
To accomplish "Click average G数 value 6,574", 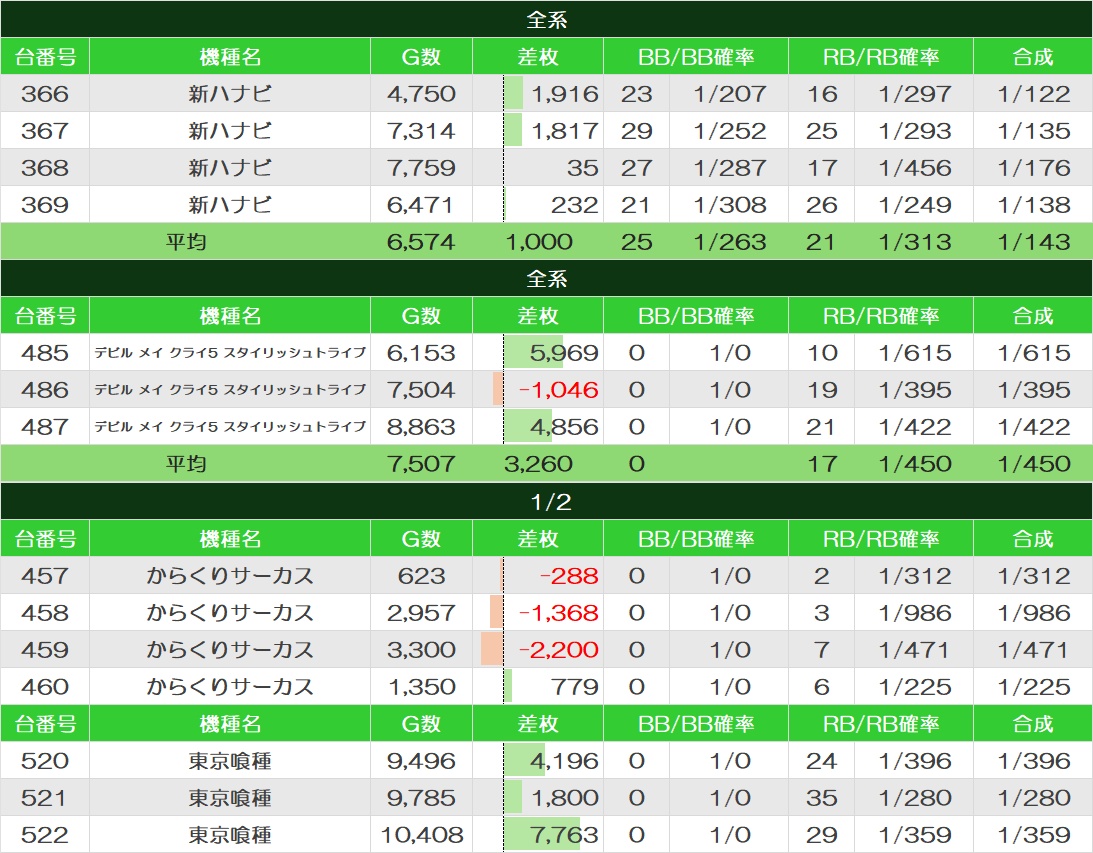I will 421,242.
